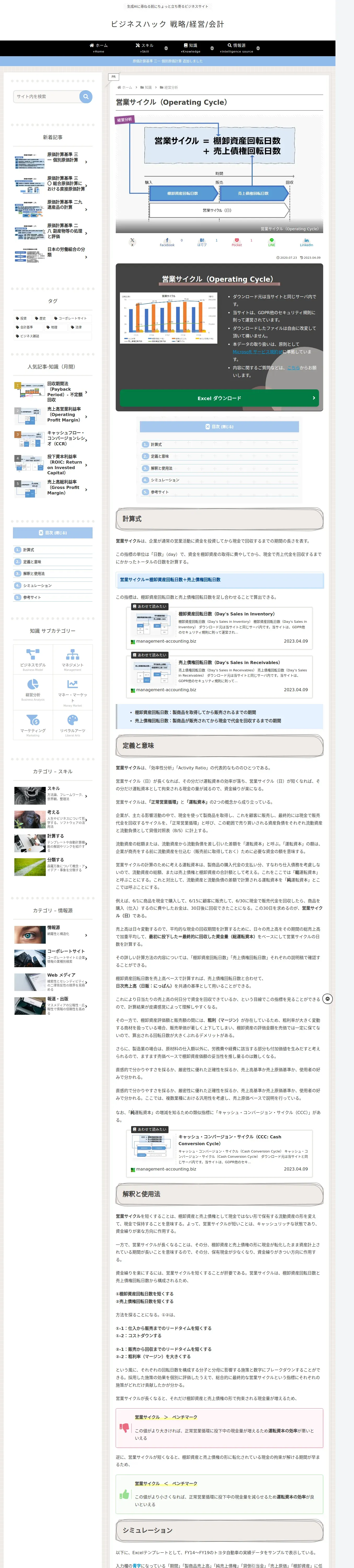This screenshot has height=1568, width=354.
Task: Click the コーポレートサイト tag
Action: coord(72,318)
